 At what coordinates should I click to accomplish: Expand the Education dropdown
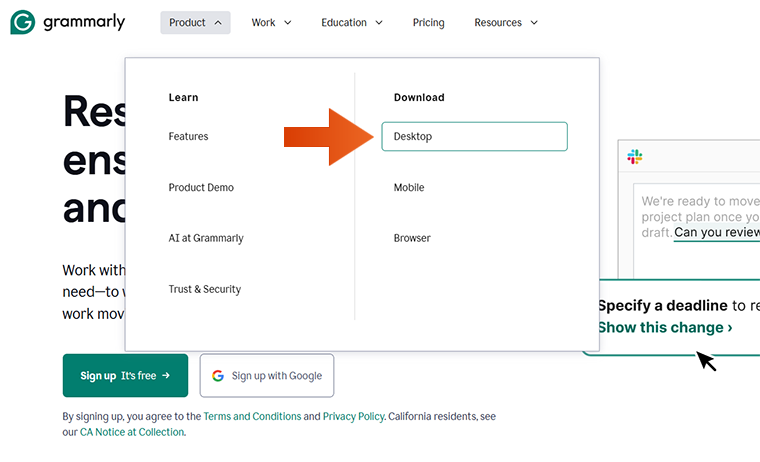(351, 23)
